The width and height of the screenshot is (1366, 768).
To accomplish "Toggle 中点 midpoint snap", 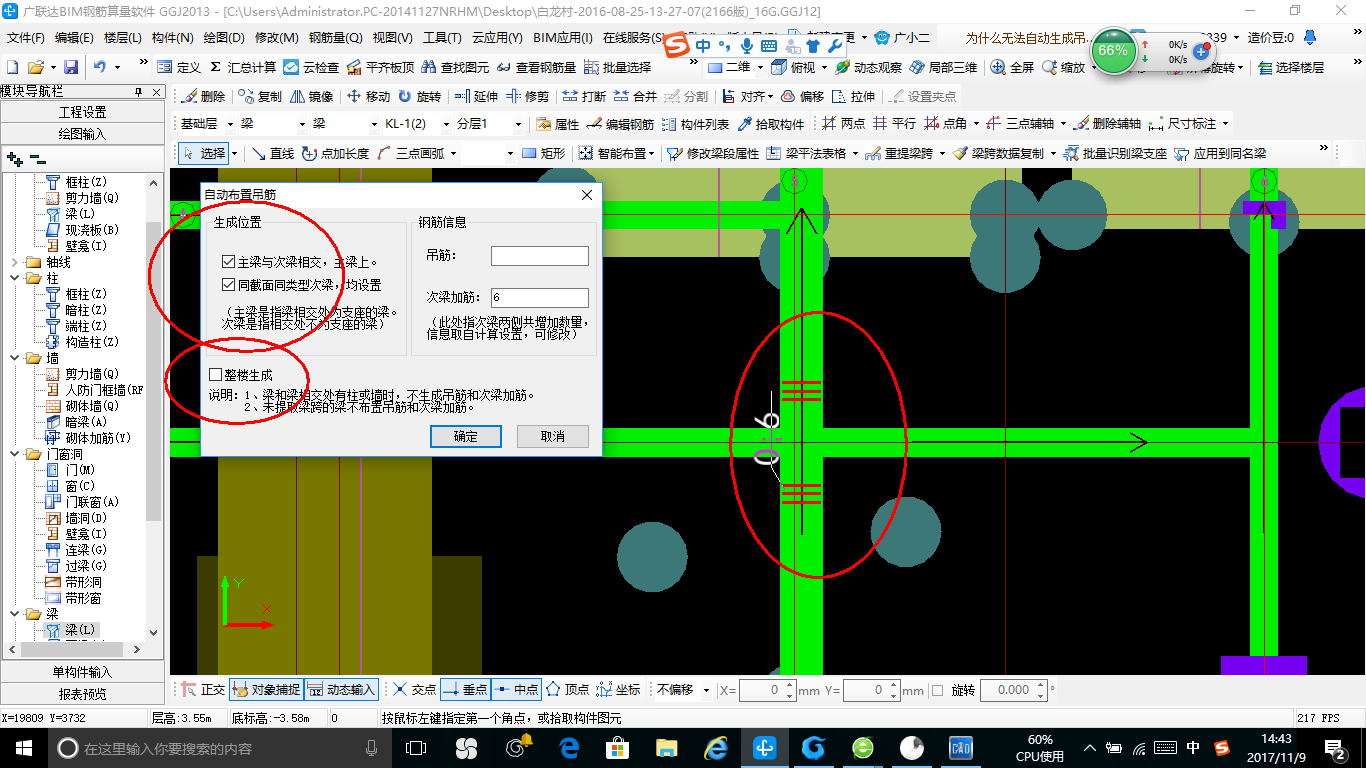I will (x=515, y=689).
